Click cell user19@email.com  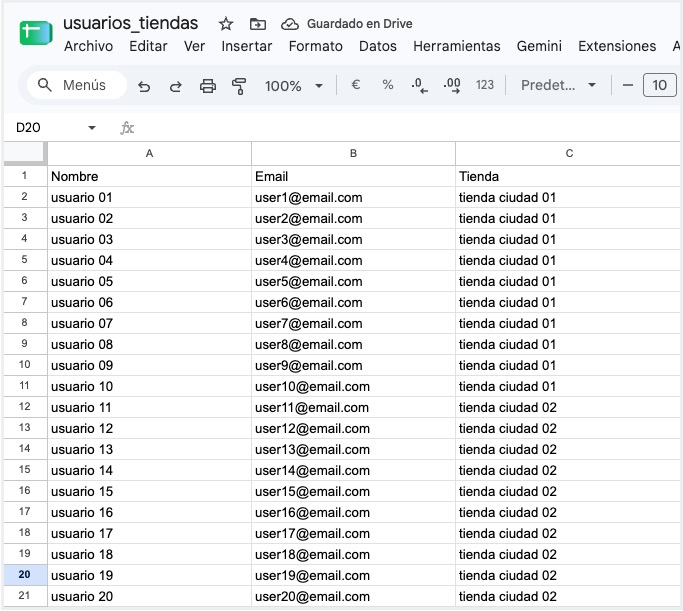pyautogui.click(x=353, y=575)
